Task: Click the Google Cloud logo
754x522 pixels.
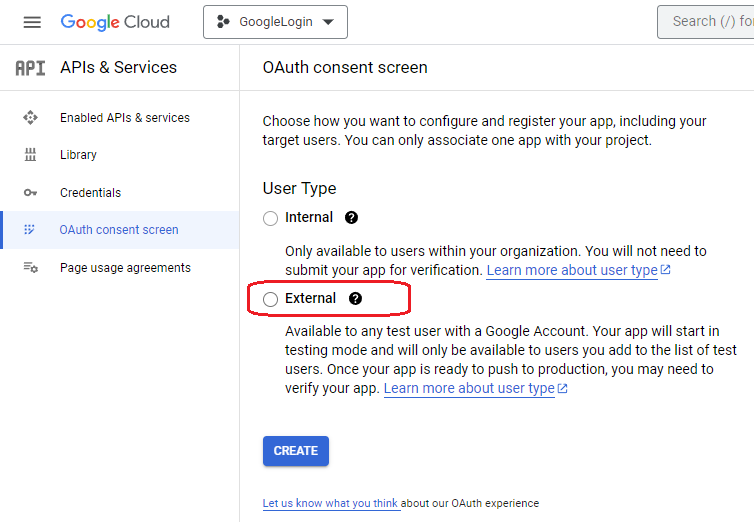Action: (x=115, y=22)
